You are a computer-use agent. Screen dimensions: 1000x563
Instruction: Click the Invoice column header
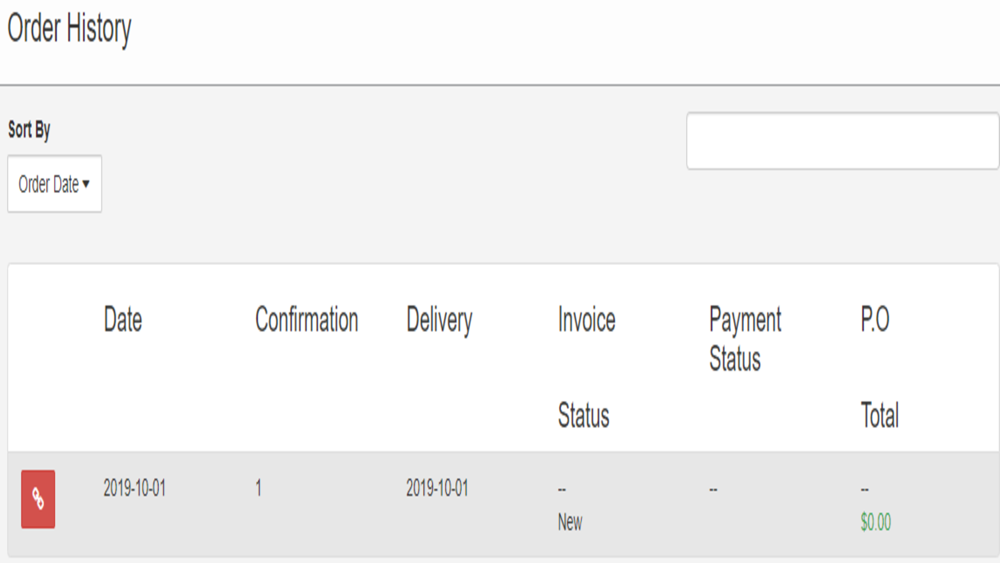(x=587, y=319)
